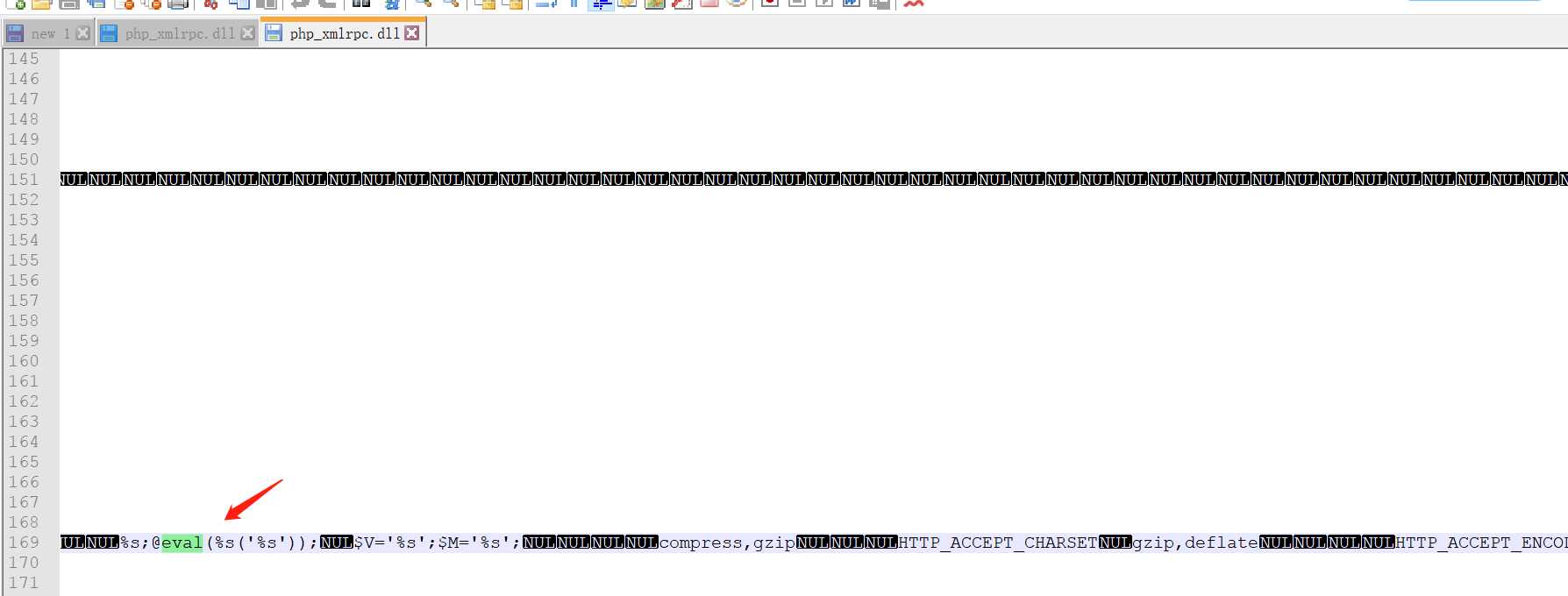Click line number 168 in the margin
The image size is (1568, 596).
tap(24, 522)
